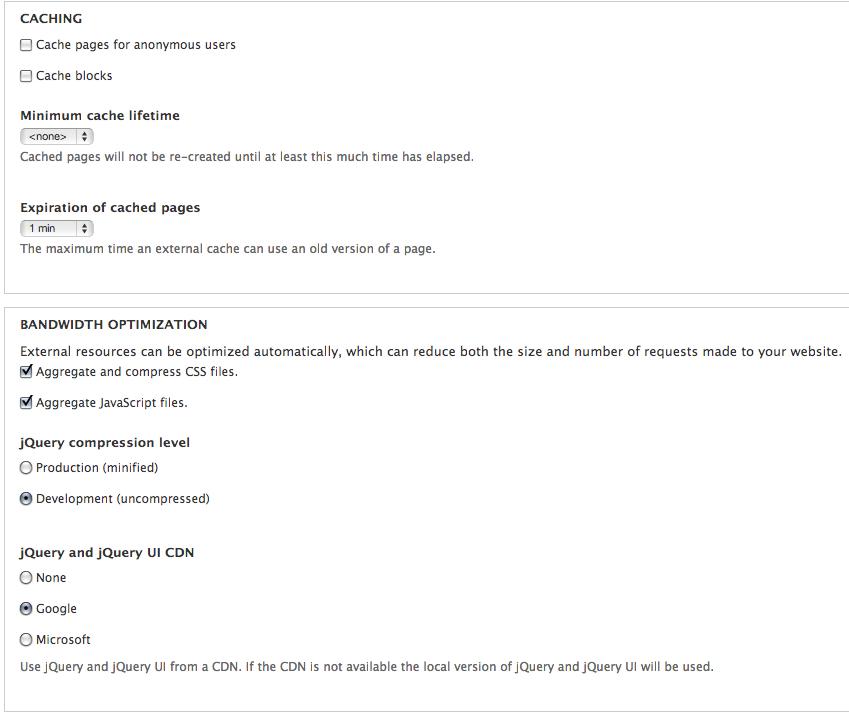The height and width of the screenshot is (714, 849).
Task: Click the "Microsoft" option label text
Action: (x=63, y=640)
